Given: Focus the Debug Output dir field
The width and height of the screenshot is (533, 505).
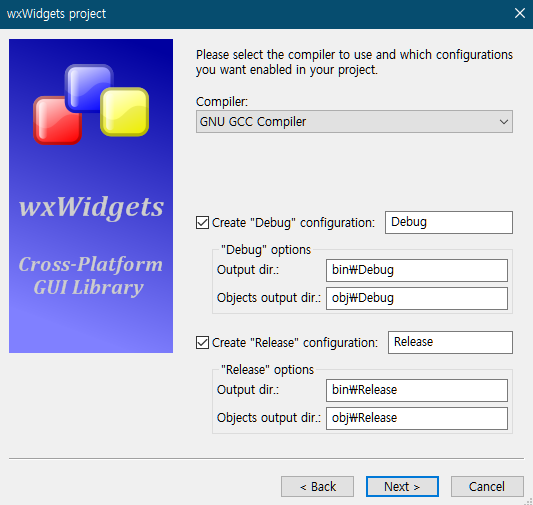Looking at the screenshot, I should [x=417, y=270].
